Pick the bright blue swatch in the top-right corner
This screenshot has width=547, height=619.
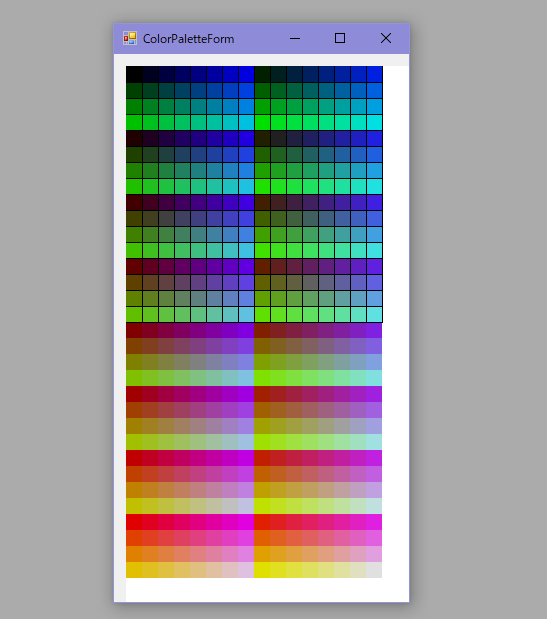point(374,74)
